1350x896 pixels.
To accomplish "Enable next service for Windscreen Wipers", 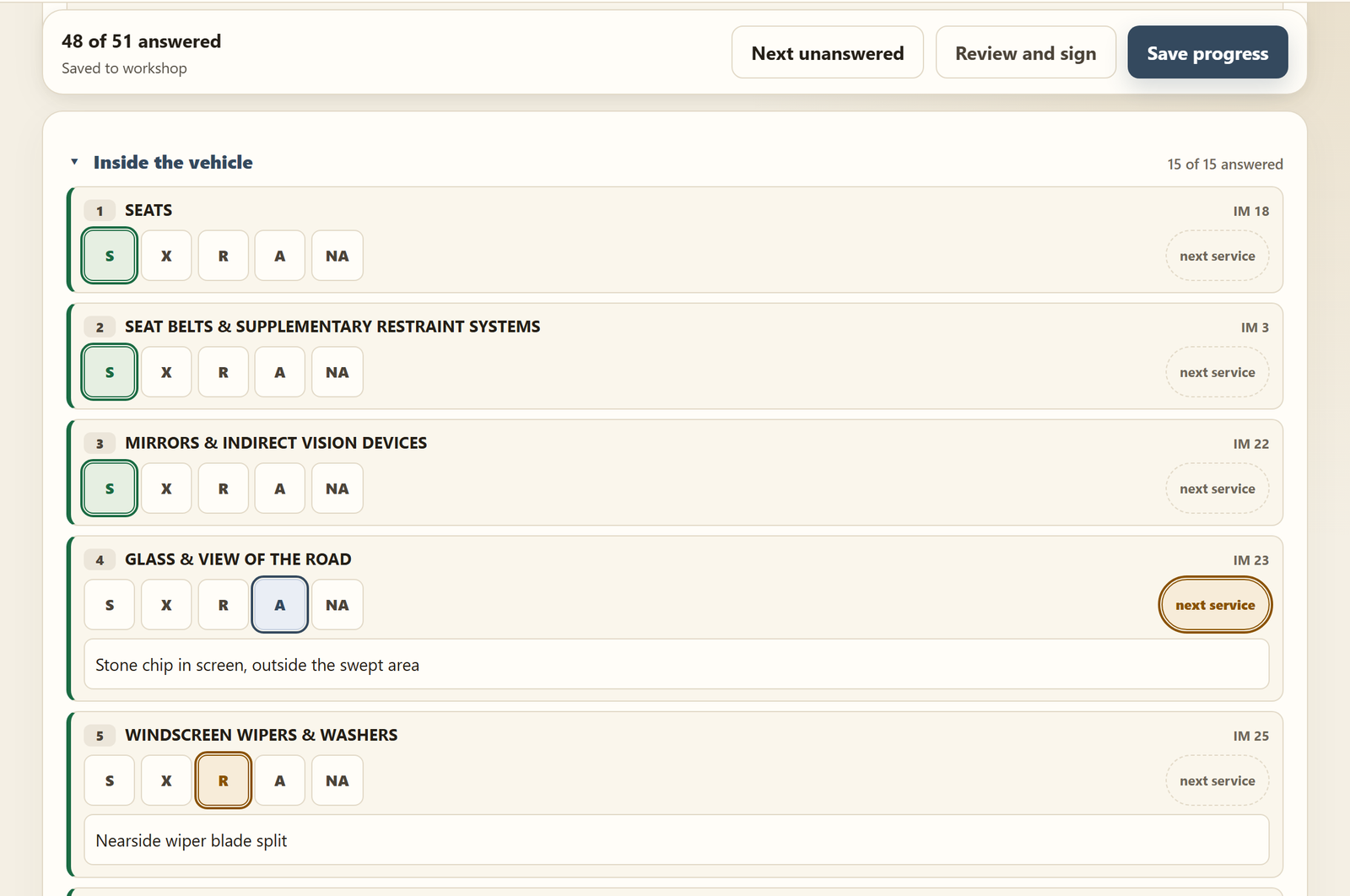I will pyautogui.click(x=1218, y=780).
